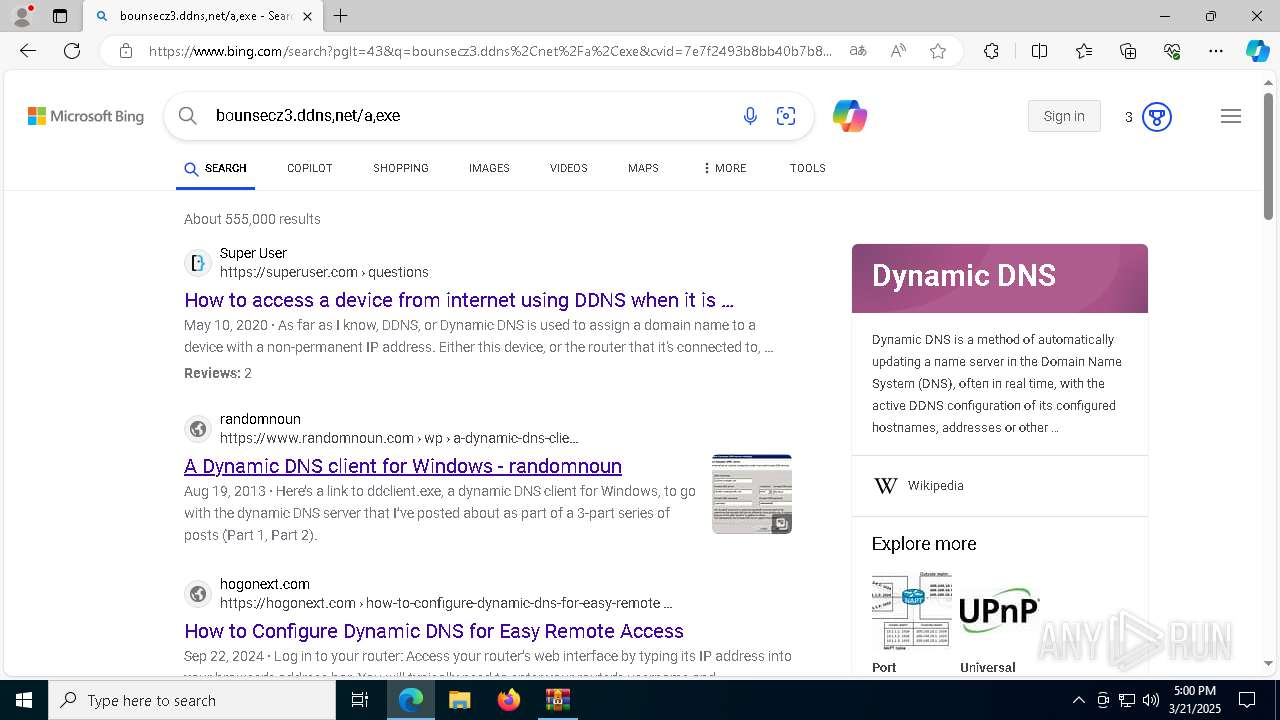Open File Explorer from taskbar
Screen dimensions: 1280x720
point(459,700)
